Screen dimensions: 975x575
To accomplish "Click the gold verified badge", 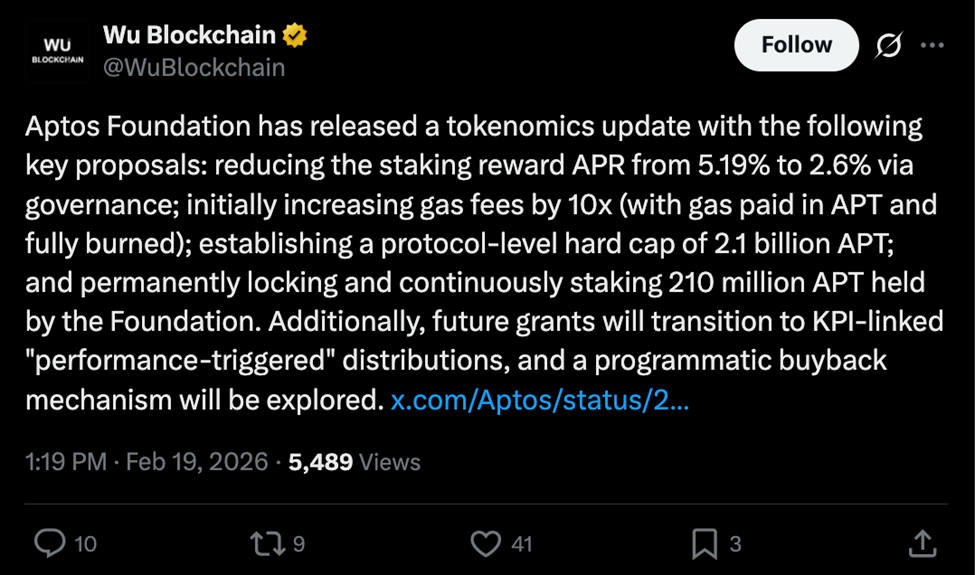I will click(x=295, y=36).
